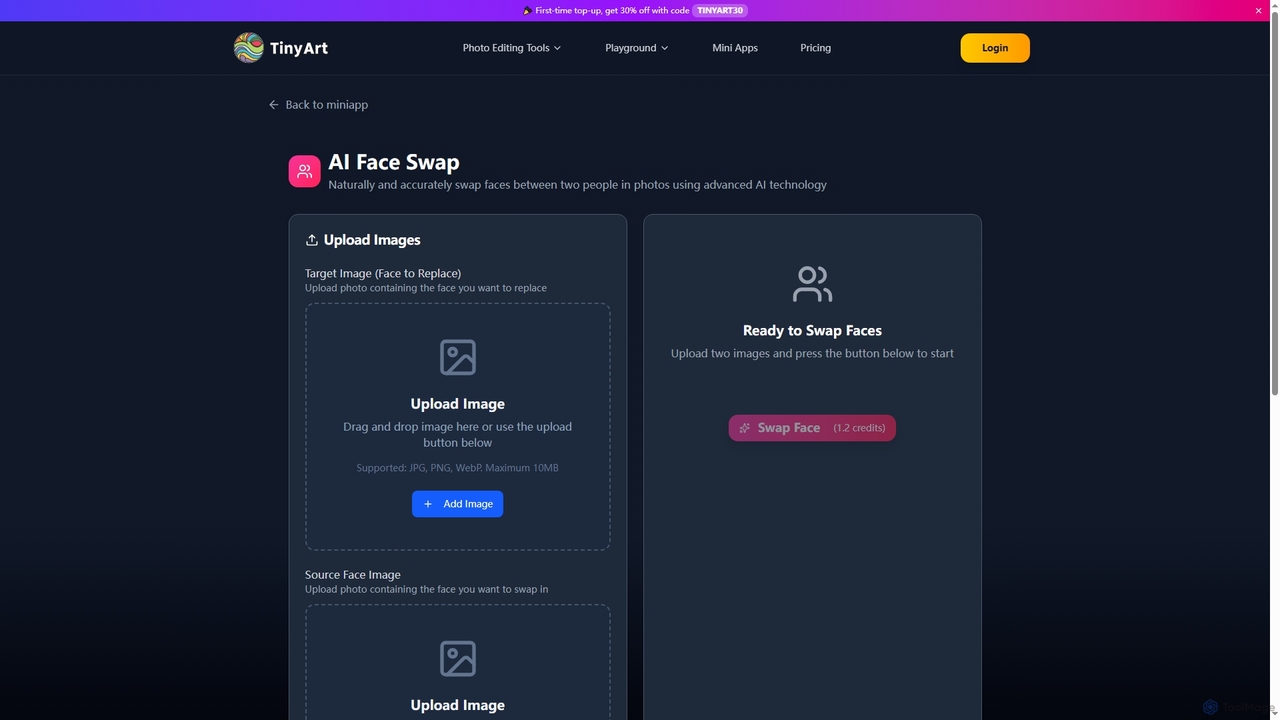Click the sparkle icon on Swap Face button
This screenshot has height=720, width=1280.
744,428
